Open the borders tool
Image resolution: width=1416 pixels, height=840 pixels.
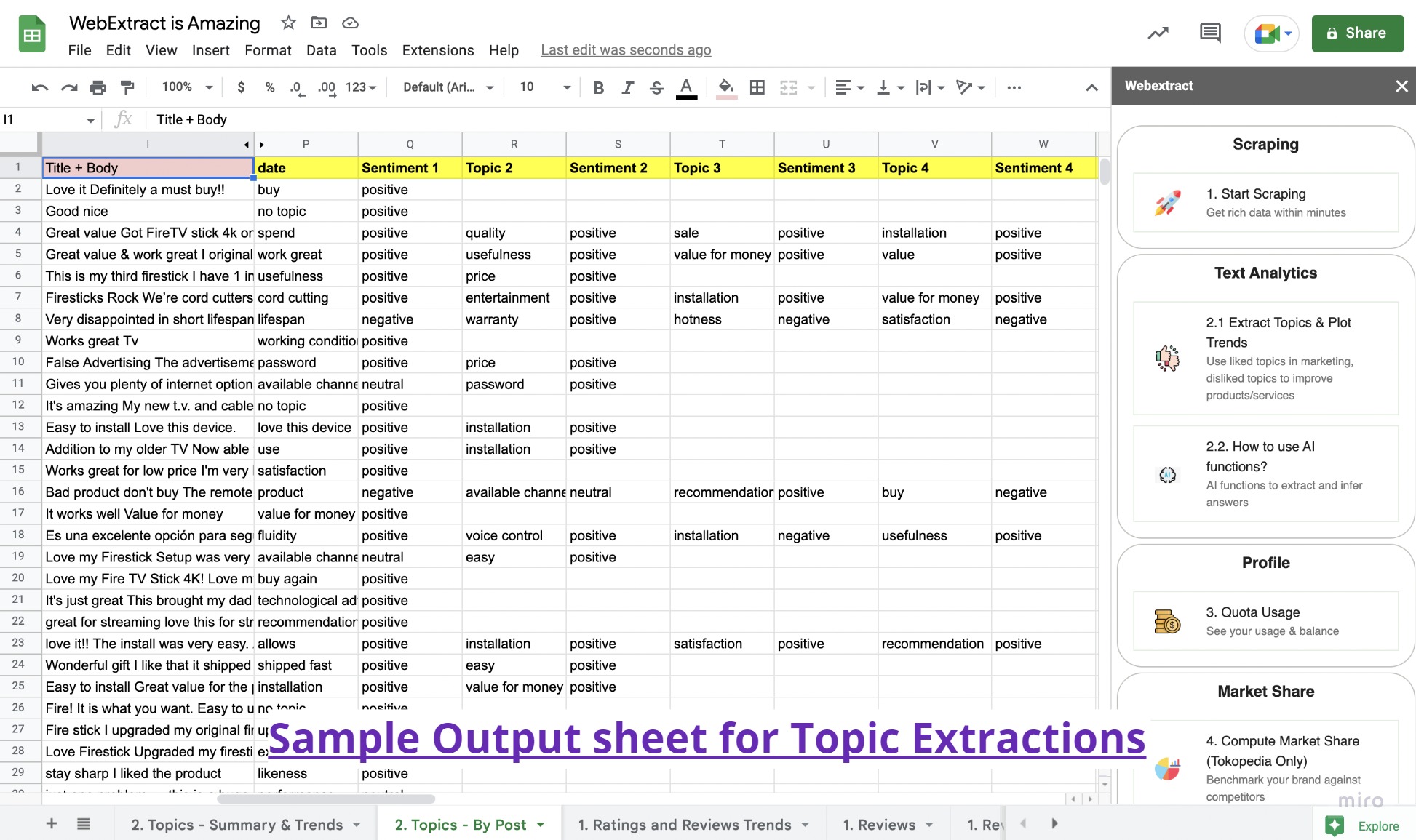(757, 88)
